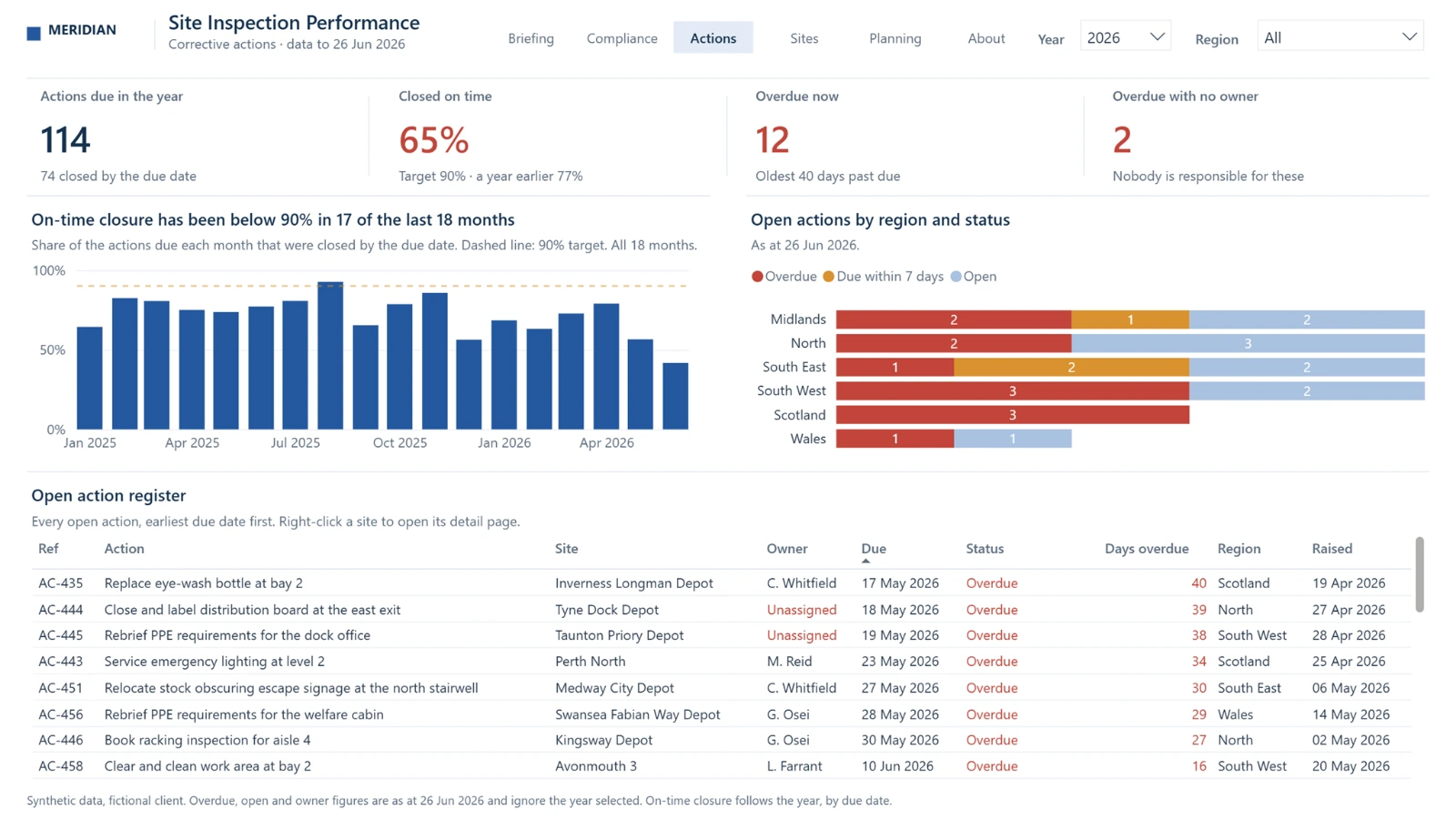Click days overdue value 40
The height and width of the screenshot is (820, 1456).
[1198, 583]
